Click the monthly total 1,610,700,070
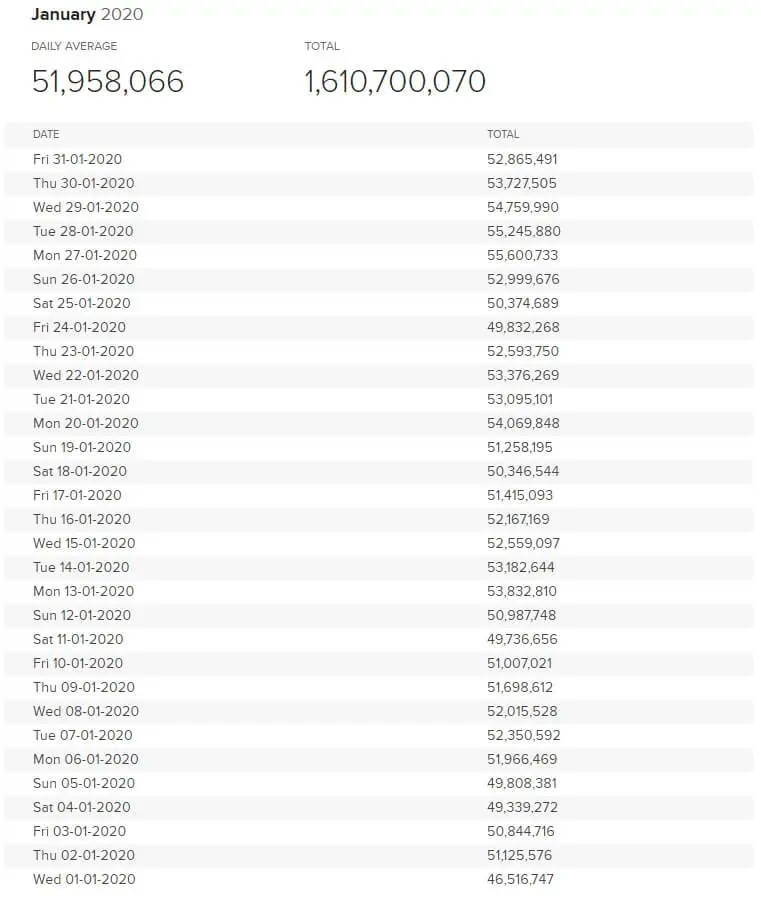 [x=395, y=81]
